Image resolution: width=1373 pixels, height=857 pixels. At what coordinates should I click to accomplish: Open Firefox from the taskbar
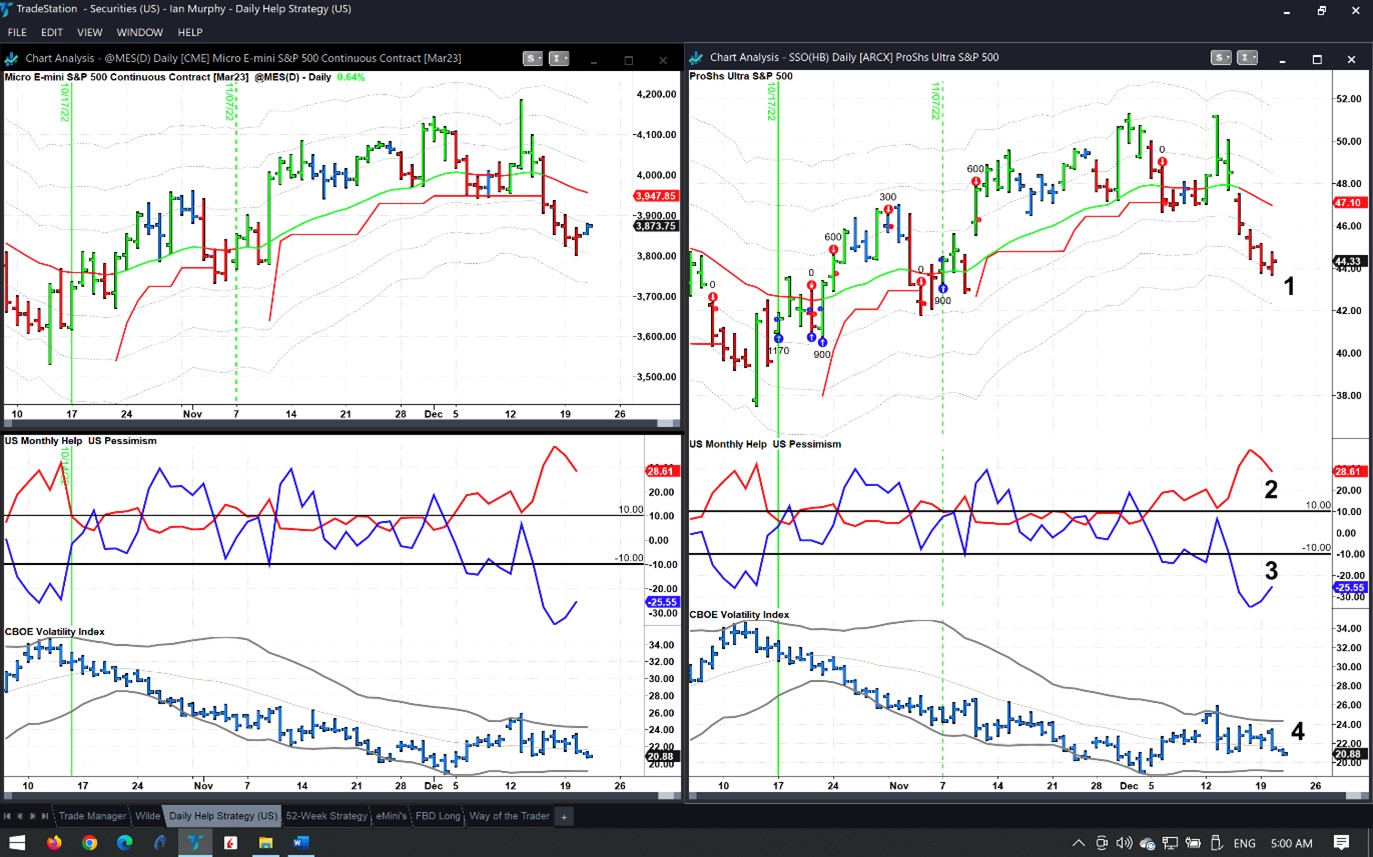(x=54, y=842)
